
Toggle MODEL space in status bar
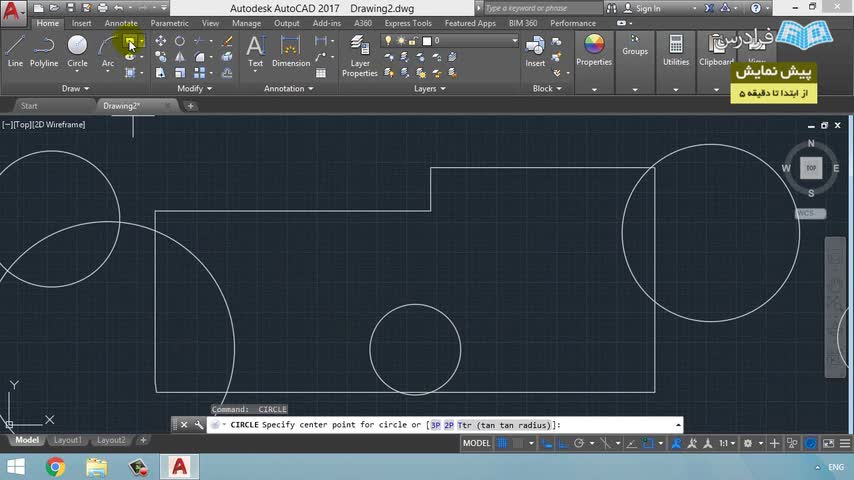pos(477,443)
